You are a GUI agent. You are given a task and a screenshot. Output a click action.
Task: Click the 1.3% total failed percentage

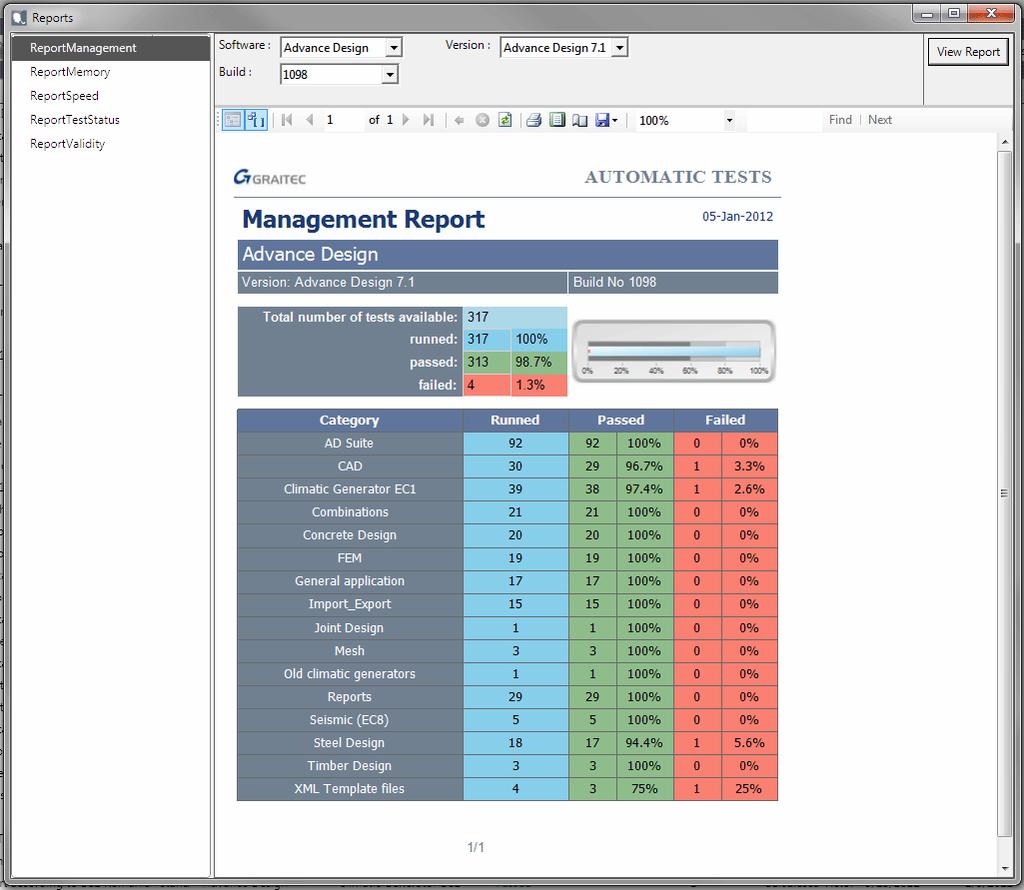click(x=539, y=385)
